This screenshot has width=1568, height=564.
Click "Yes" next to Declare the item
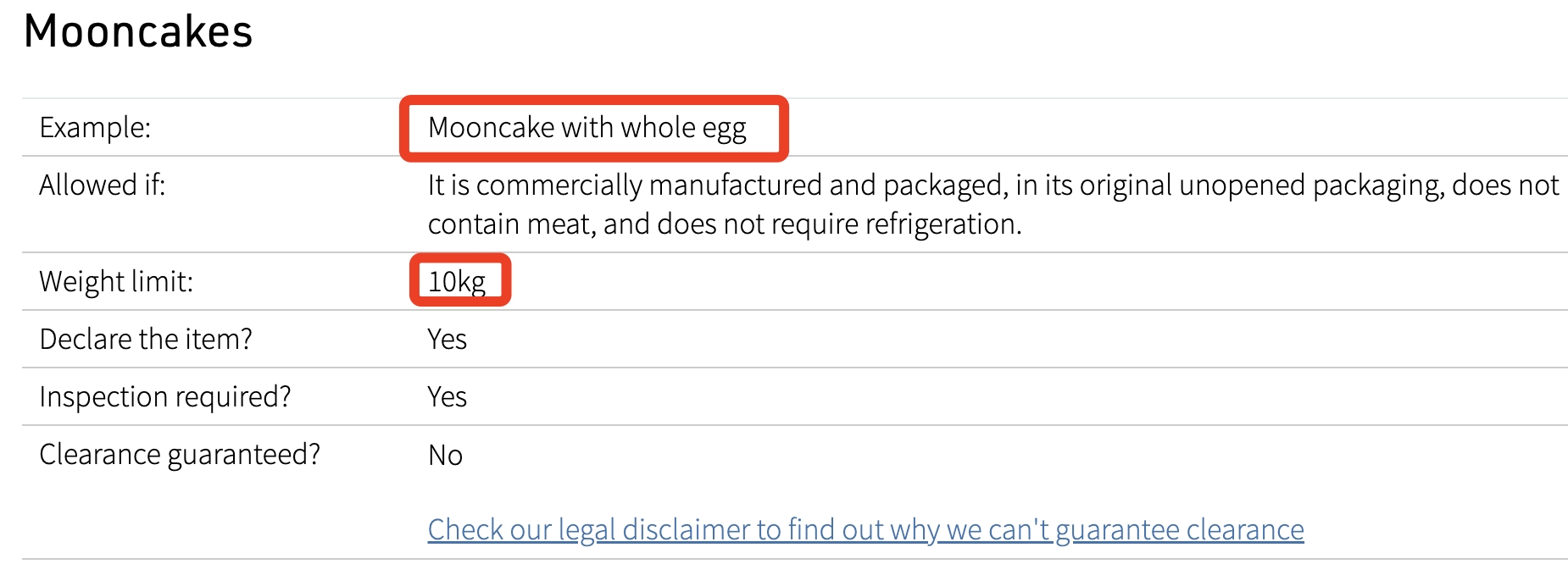[447, 339]
